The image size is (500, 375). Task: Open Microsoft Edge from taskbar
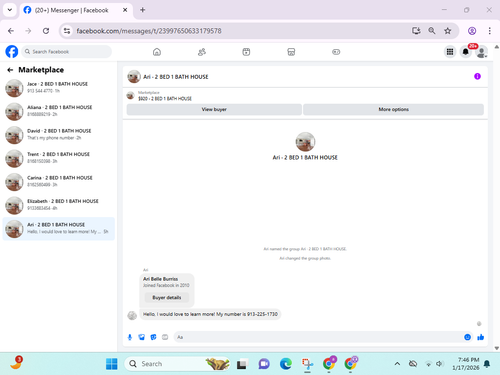click(x=286, y=364)
